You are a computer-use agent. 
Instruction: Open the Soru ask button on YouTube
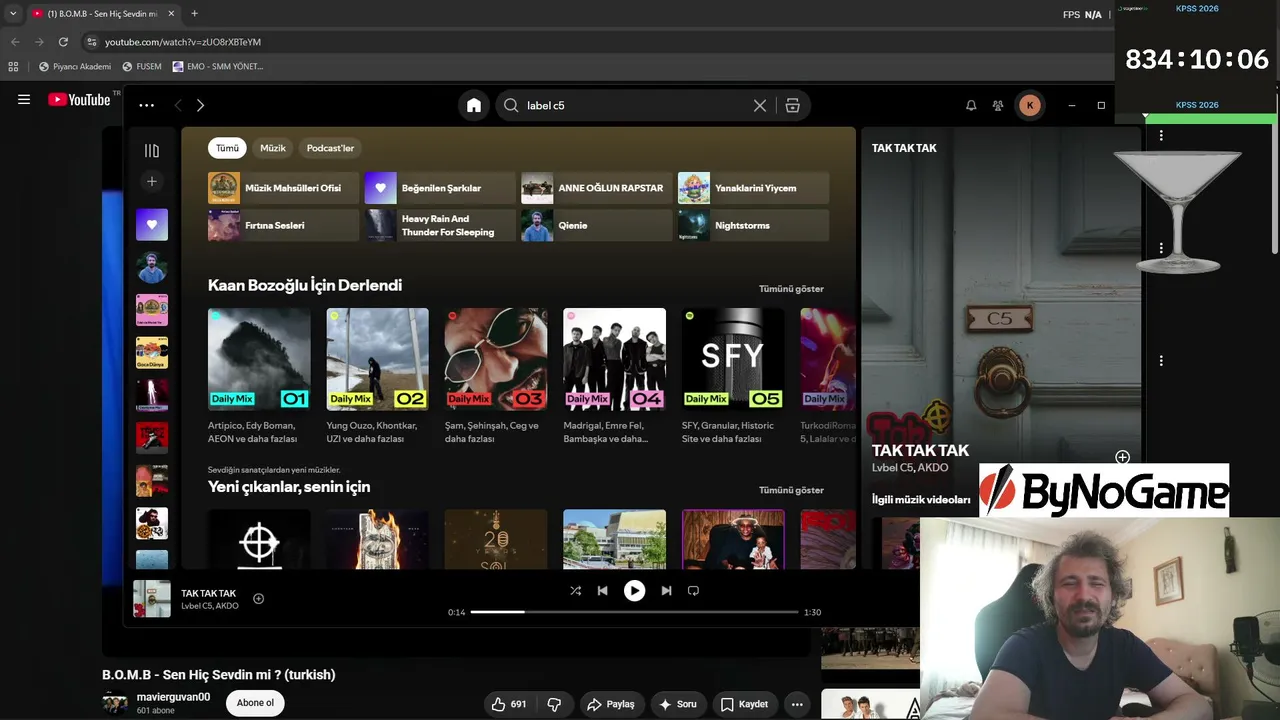click(x=677, y=704)
